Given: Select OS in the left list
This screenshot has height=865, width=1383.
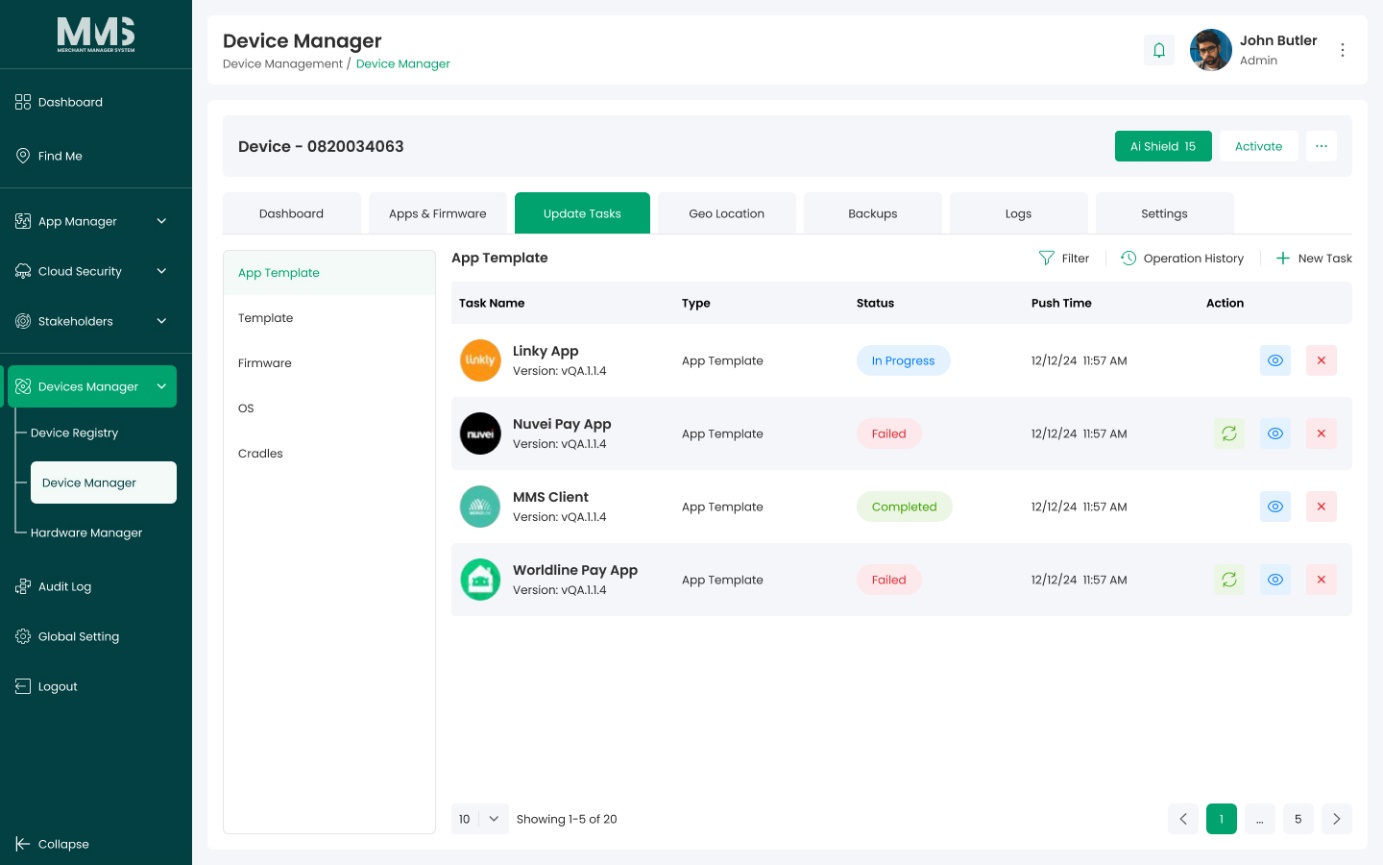Looking at the screenshot, I should pos(329,408).
